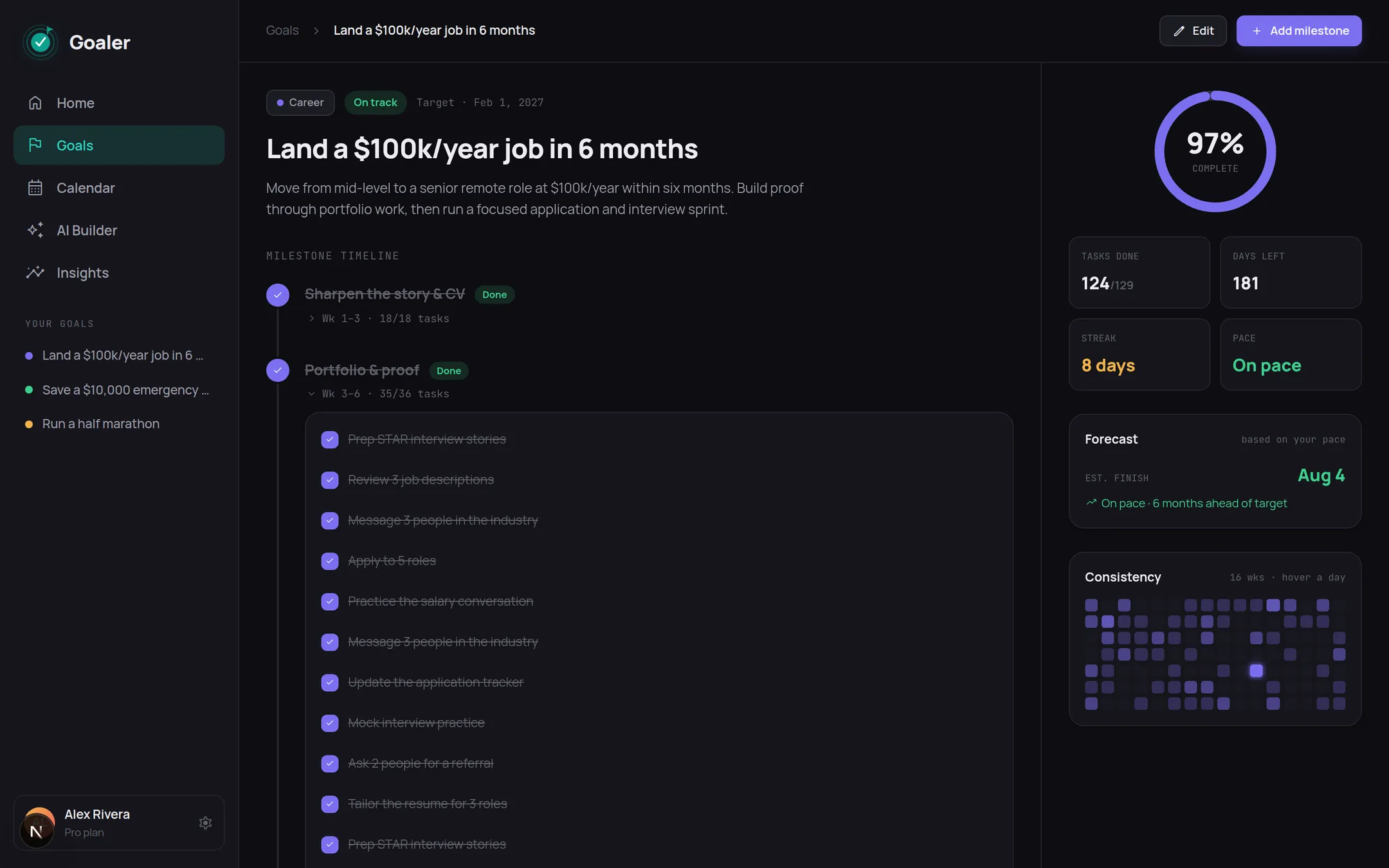The height and width of the screenshot is (868, 1389).
Task: Open the Calendar icon in sidebar
Action: point(35,188)
